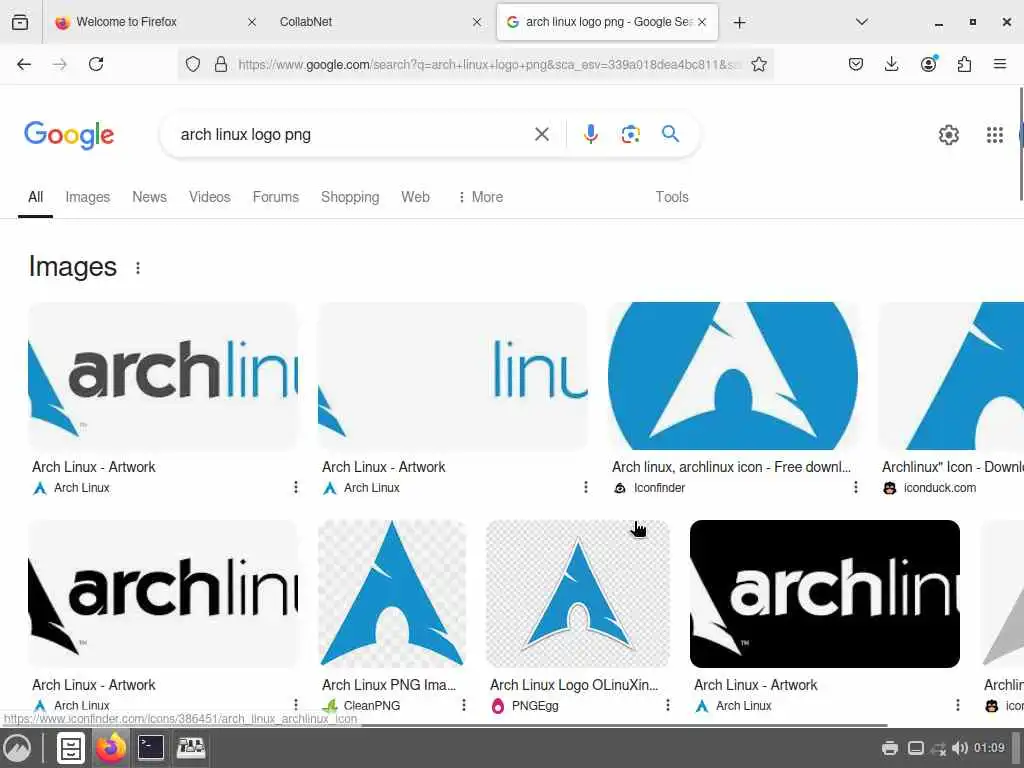Close the CollabNet tab
Viewport: 1024px width, 768px height.
[477, 22]
